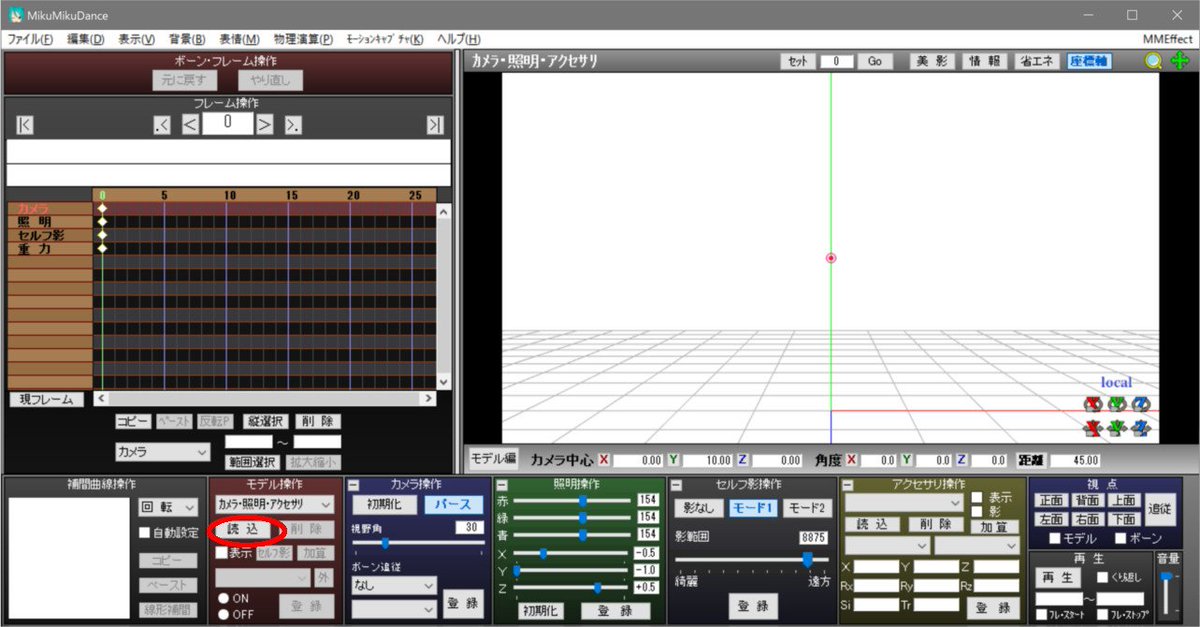The height and width of the screenshot is (627, 1200).
Task: Open the なし bone-follow dropdown
Action: 393,585
